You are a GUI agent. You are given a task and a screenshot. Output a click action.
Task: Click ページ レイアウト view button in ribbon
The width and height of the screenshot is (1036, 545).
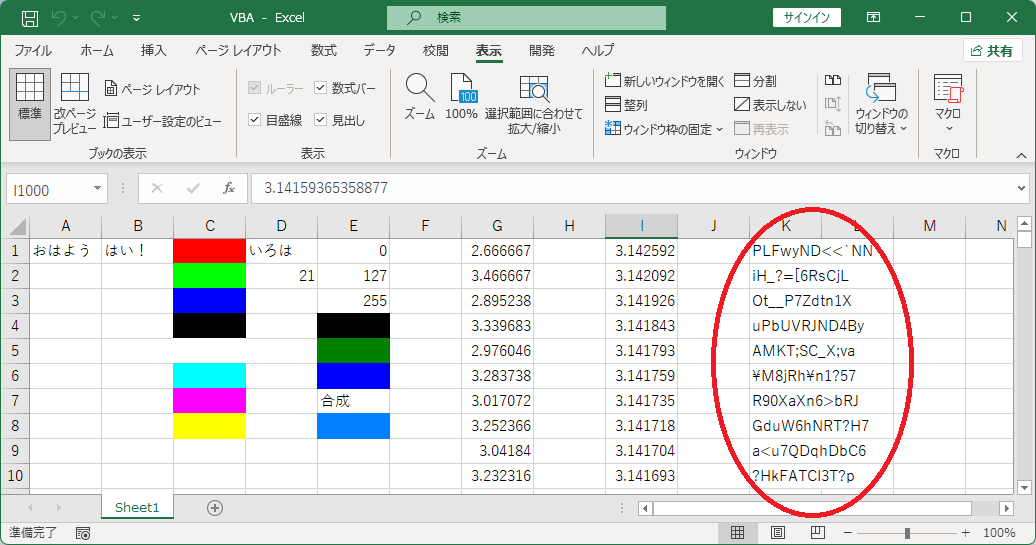pyautogui.click(x=153, y=89)
